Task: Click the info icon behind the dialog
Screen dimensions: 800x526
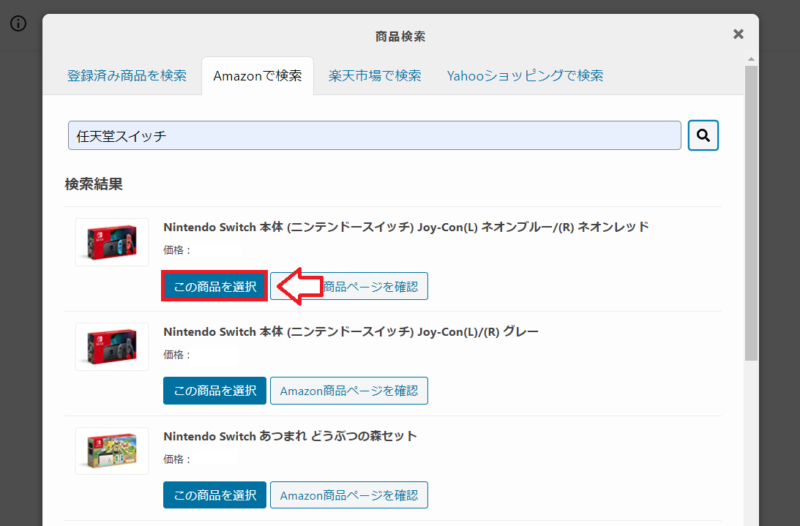Action: click(18, 23)
